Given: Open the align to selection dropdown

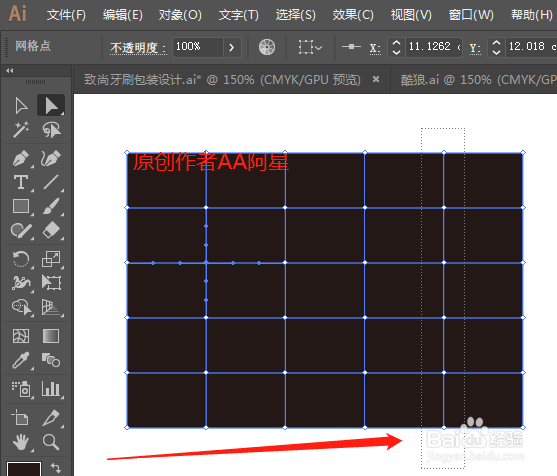Looking at the screenshot, I should click(x=310, y=47).
